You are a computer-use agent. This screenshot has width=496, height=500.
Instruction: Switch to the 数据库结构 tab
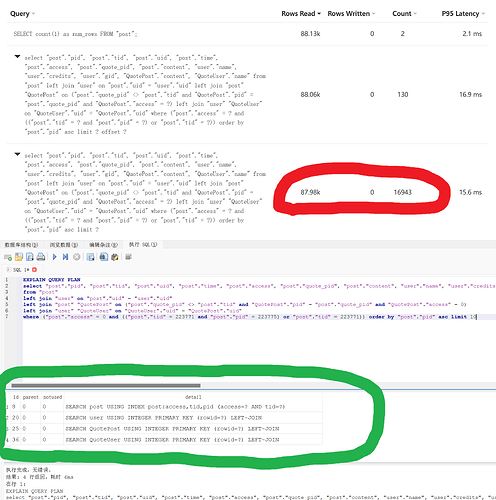coord(21,245)
